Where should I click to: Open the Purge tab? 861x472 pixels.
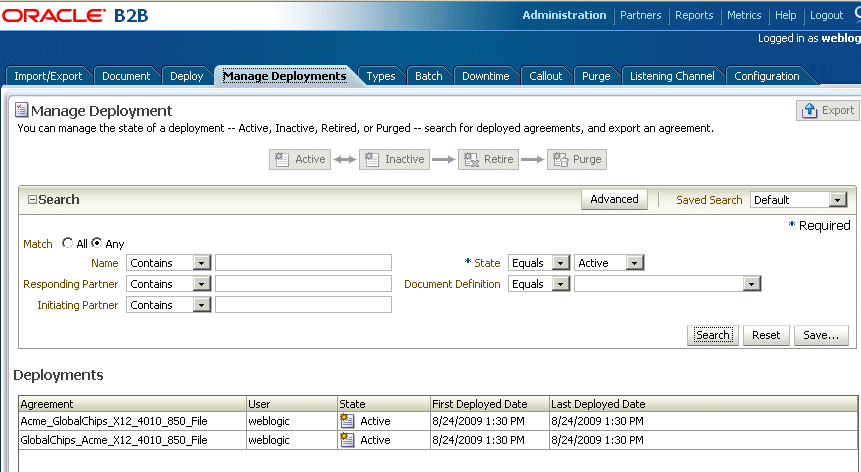tap(596, 76)
